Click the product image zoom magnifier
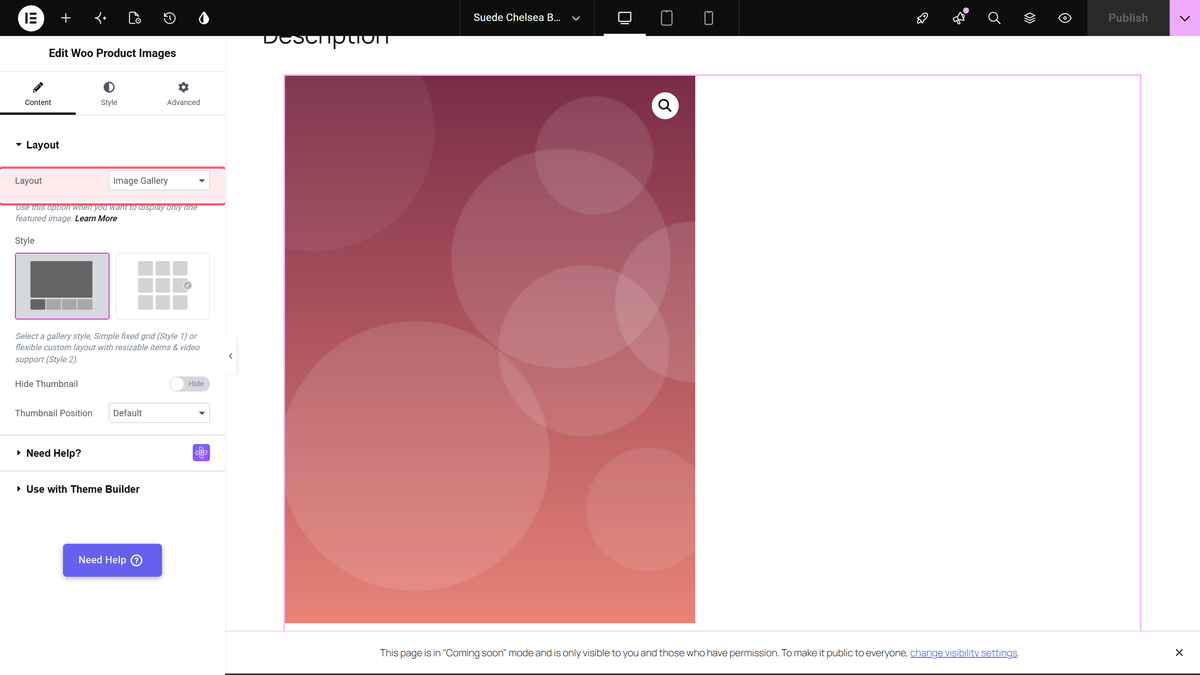Viewport: 1200px width, 675px height. (x=665, y=106)
